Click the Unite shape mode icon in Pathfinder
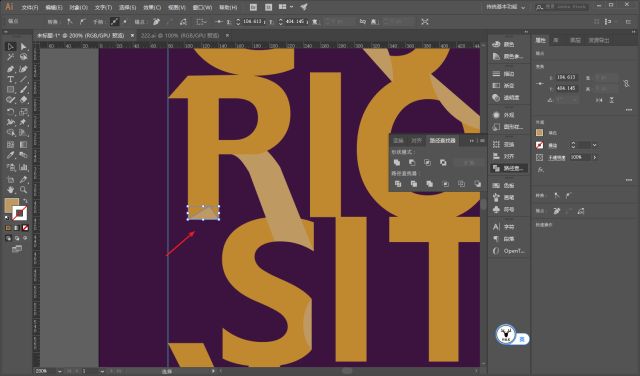 (397, 162)
